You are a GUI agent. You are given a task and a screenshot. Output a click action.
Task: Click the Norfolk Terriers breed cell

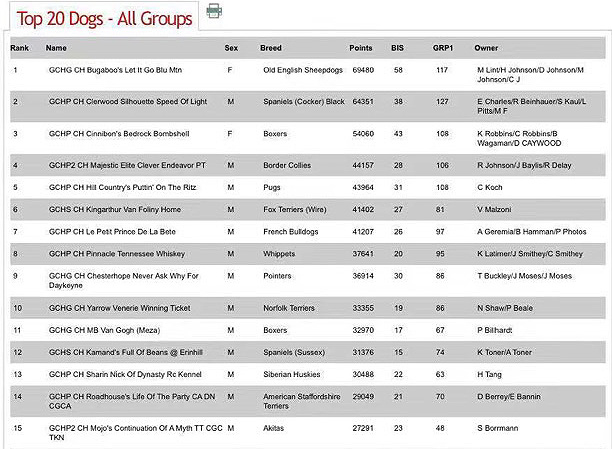(x=289, y=308)
